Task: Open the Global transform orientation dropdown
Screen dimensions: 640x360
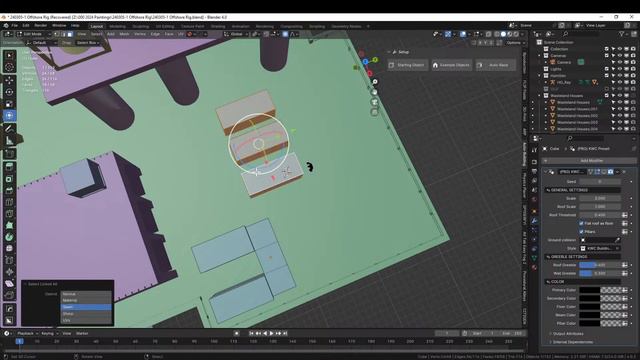Action: pyautogui.click(x=236, y=34)
